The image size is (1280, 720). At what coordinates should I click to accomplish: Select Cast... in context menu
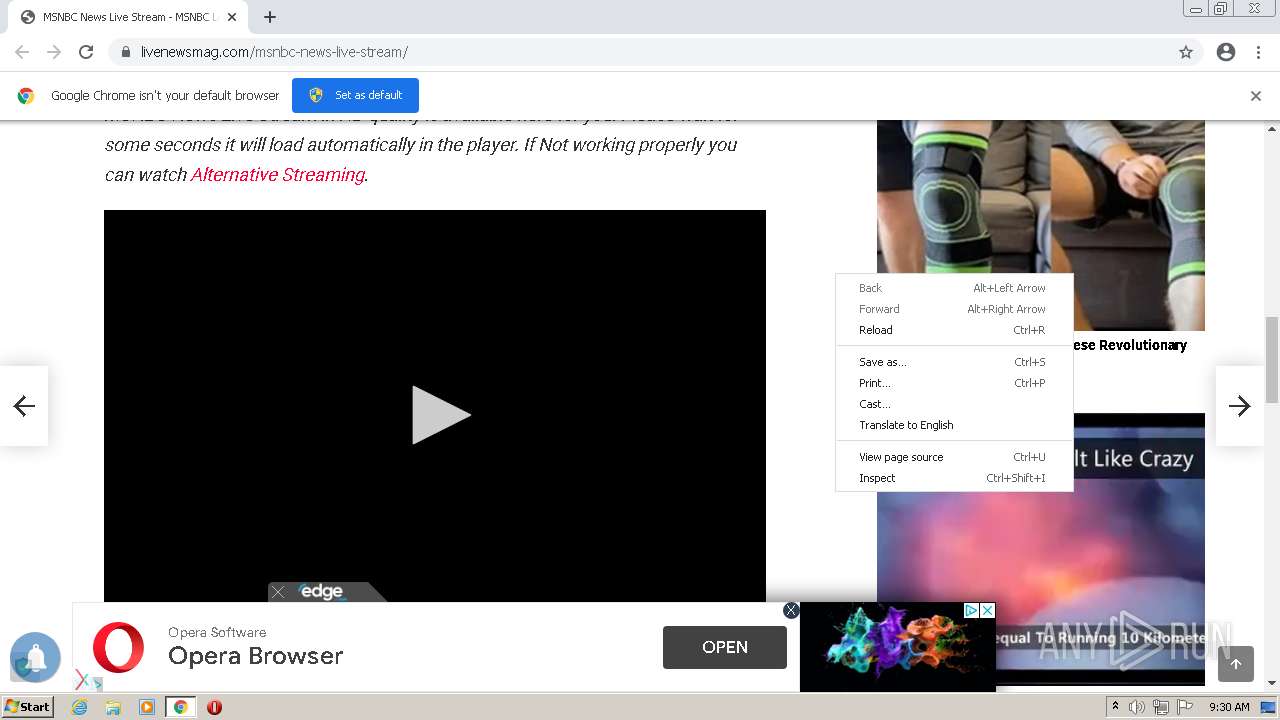click(953, 404)
